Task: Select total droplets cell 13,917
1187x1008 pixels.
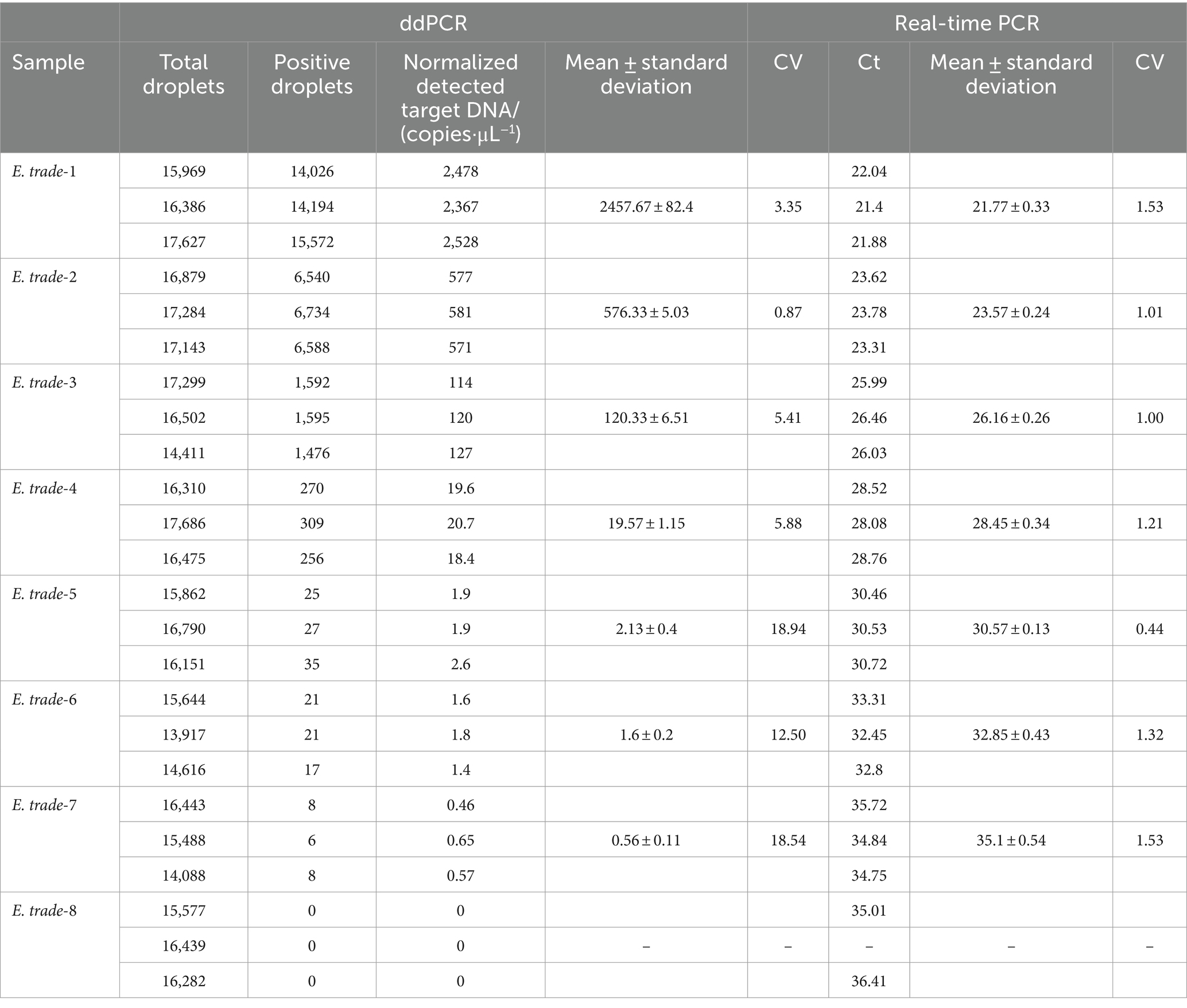Action: [x=184, y=734]
